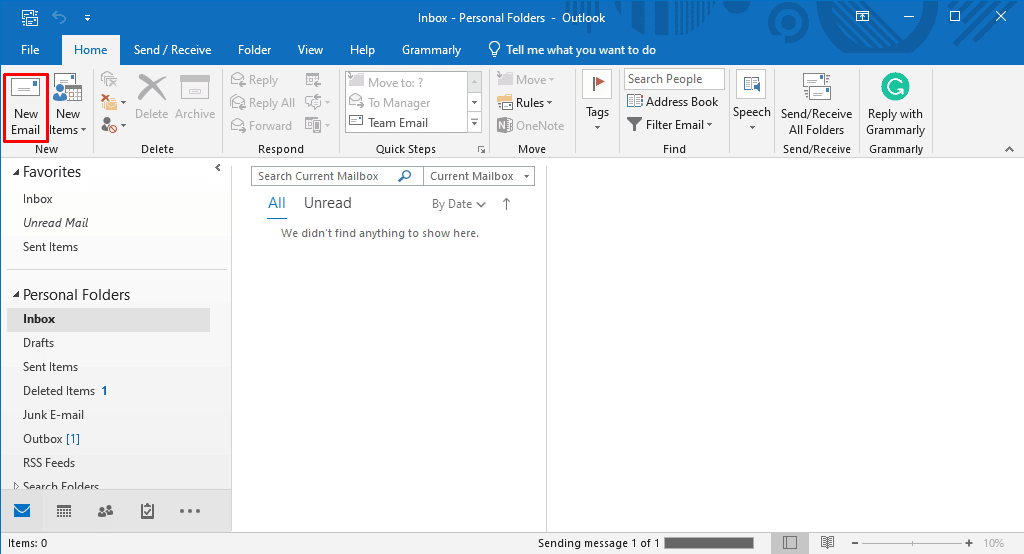This screenshot has width=1024, height=554.
Task: Click the OneNote button
Action: pyautogui.click(x=530, y=125)
